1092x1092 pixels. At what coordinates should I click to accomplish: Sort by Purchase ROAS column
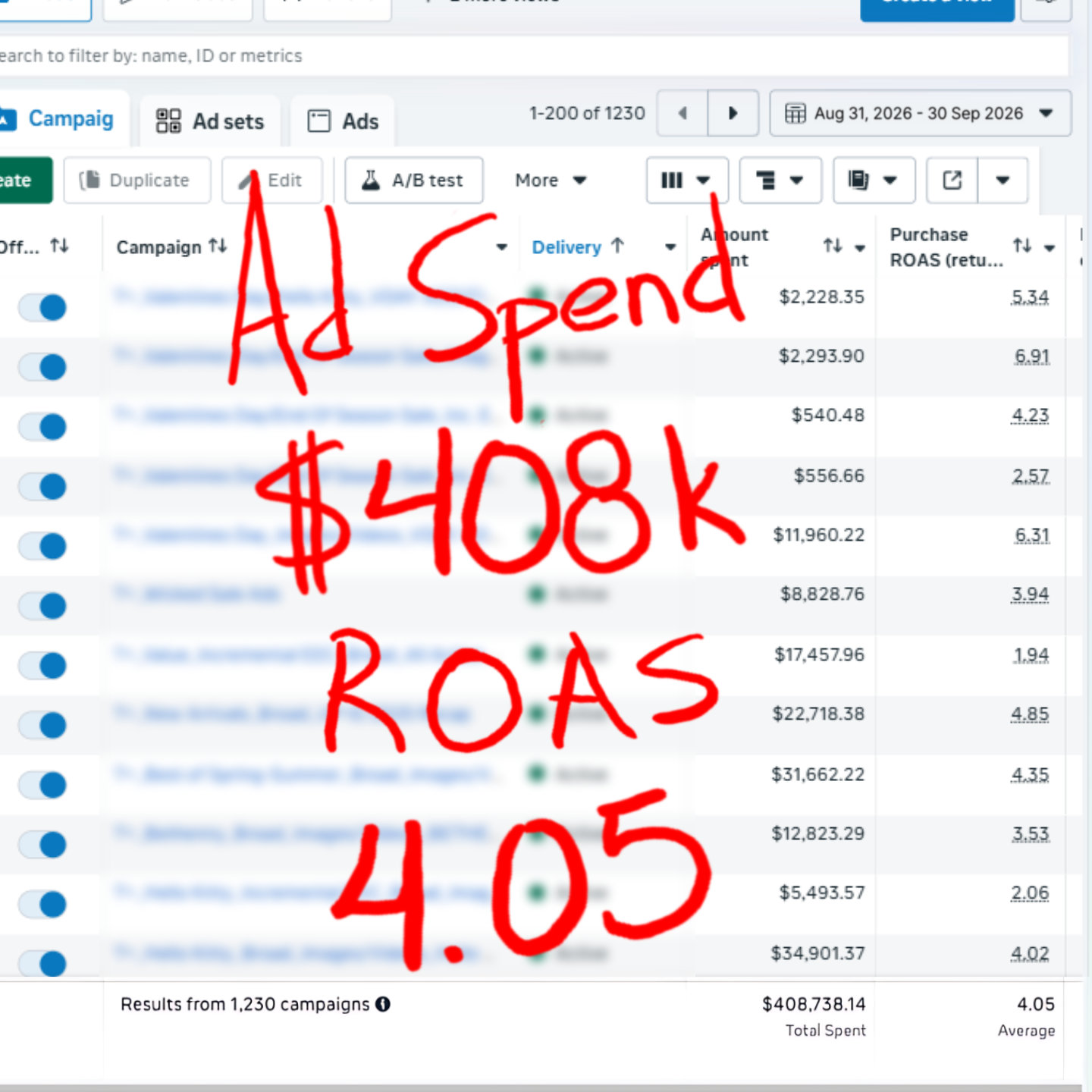[1022, 246]
